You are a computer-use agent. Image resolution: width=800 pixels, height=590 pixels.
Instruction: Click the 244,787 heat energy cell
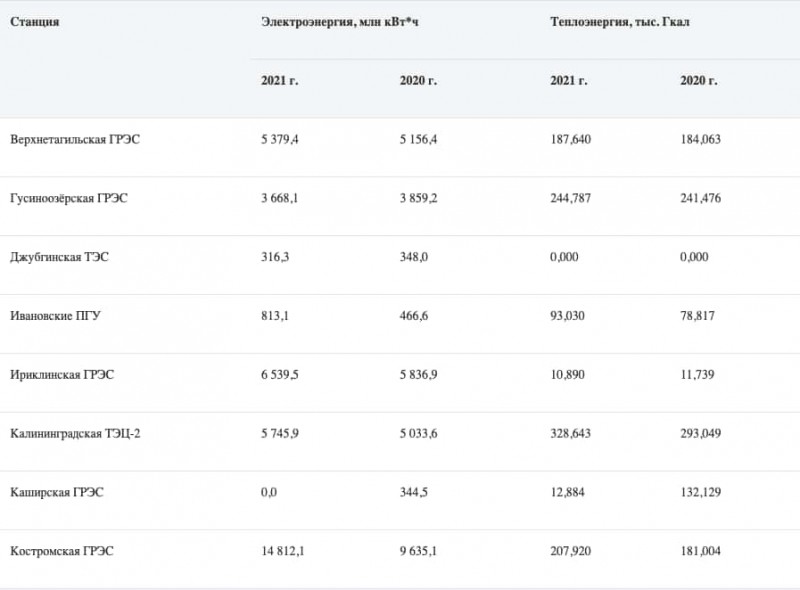pyautogui.click(x=570, y=198)
